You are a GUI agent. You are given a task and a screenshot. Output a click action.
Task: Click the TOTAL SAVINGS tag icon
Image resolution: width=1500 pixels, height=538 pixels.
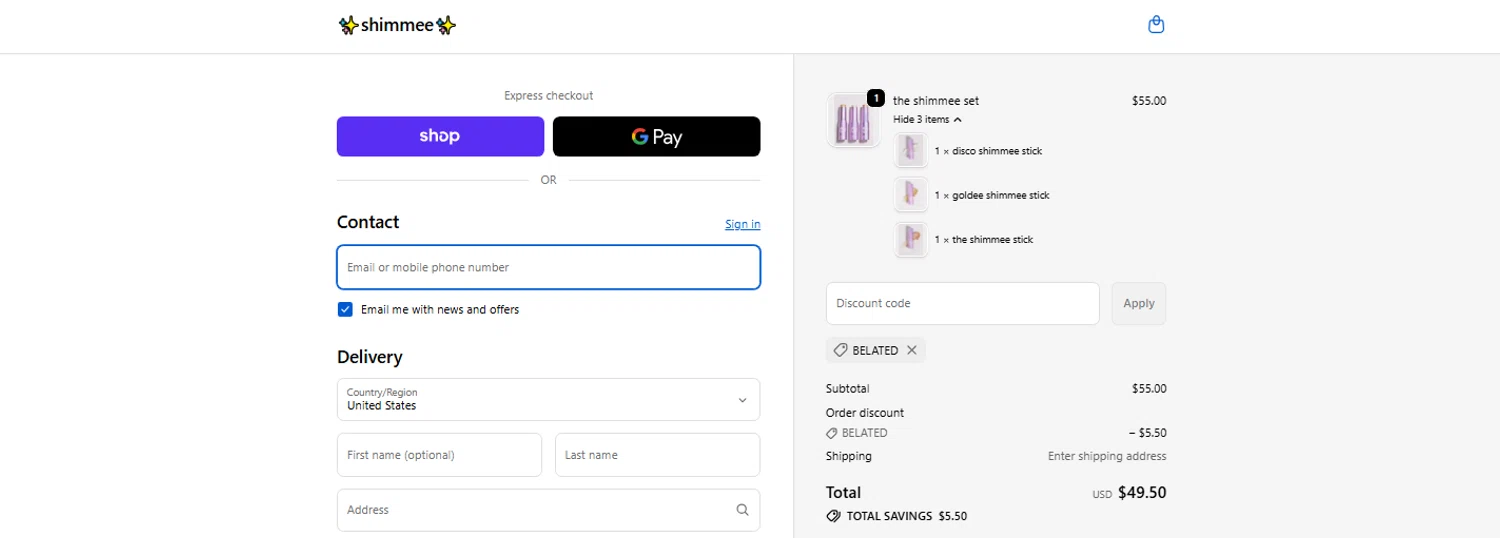(833, 516)
